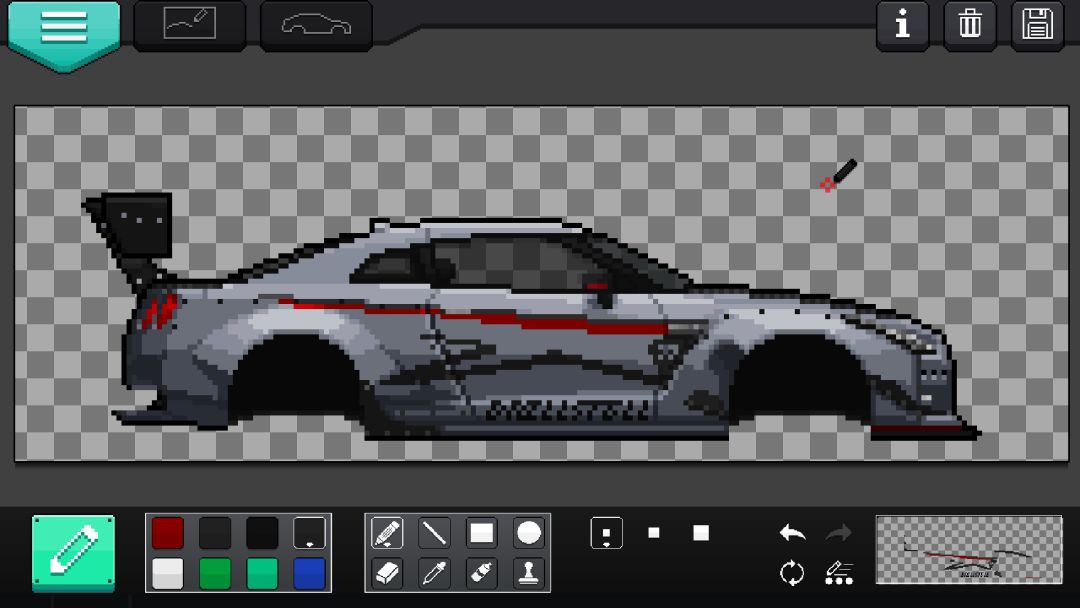Undo the last stroke
Screen dimensions: 1080x608
pos(792,532)
